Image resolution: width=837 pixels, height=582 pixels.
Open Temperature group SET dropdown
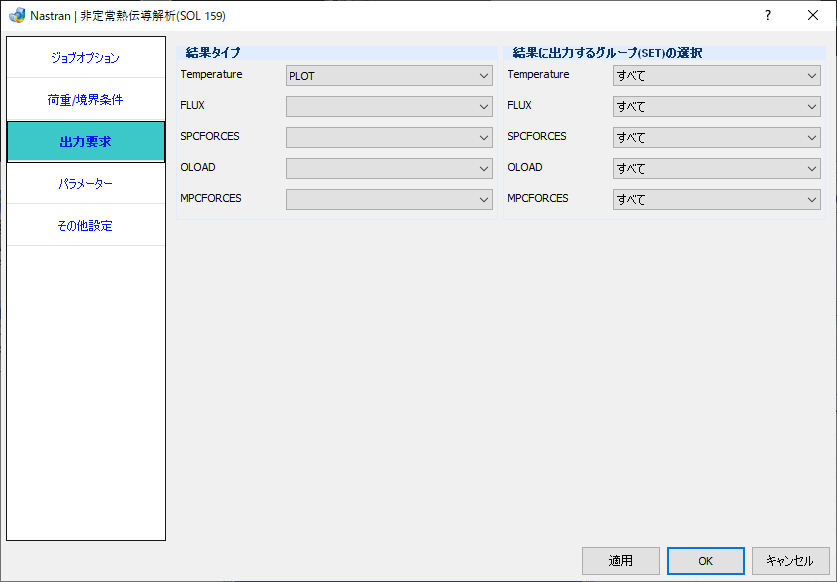[716, 76]
